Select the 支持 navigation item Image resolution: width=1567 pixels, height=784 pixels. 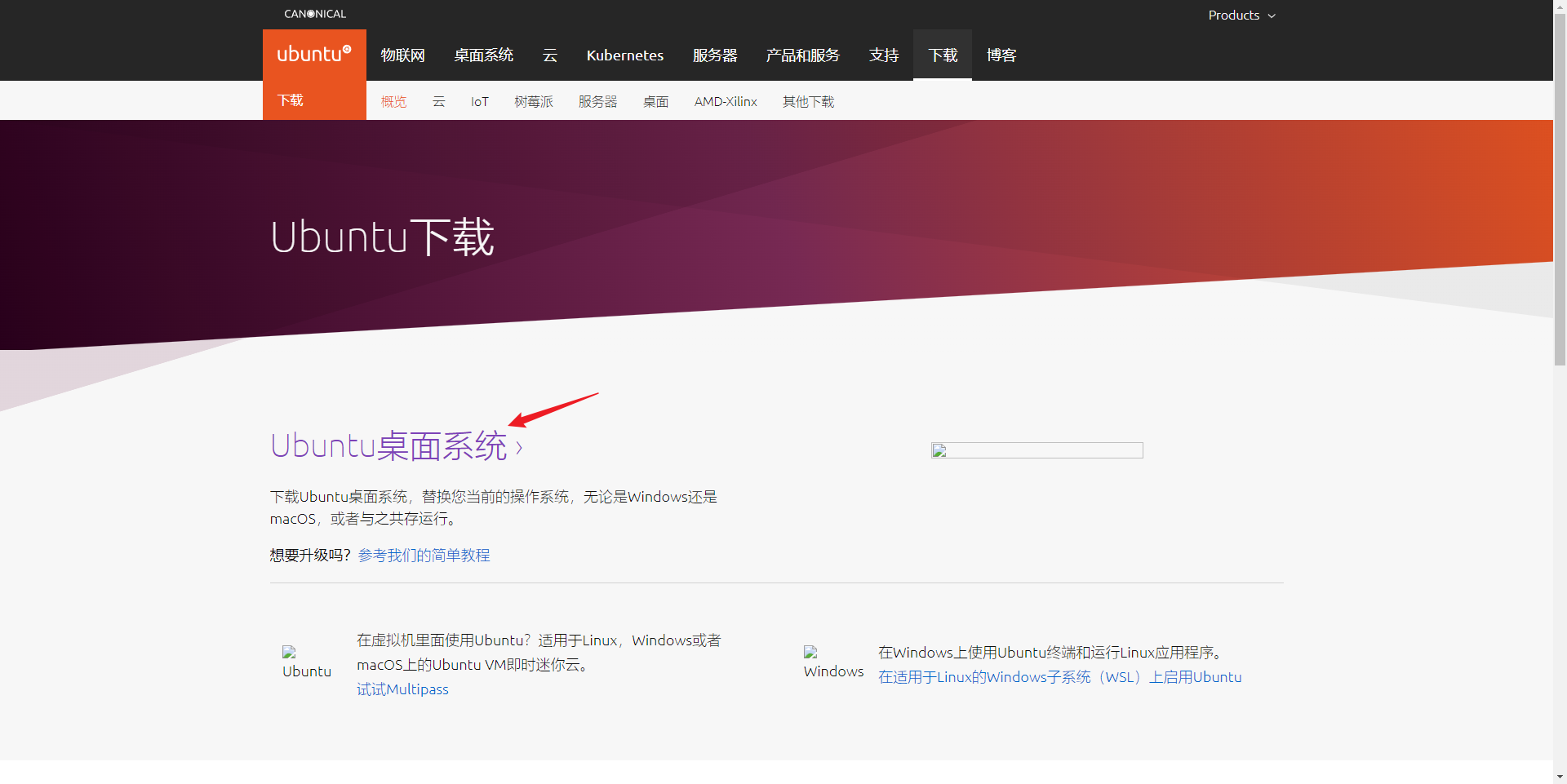(x=883, y=55)
